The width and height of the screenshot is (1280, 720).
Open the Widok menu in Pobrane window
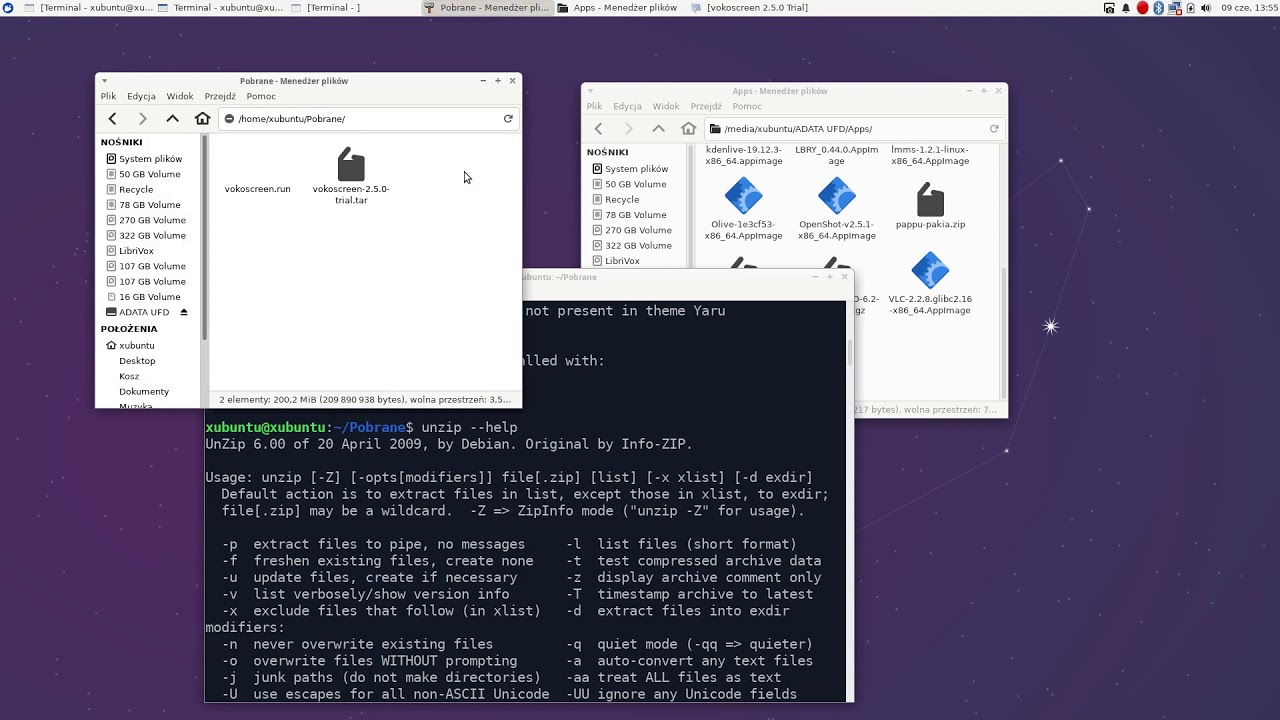click(x=180, y=96)
